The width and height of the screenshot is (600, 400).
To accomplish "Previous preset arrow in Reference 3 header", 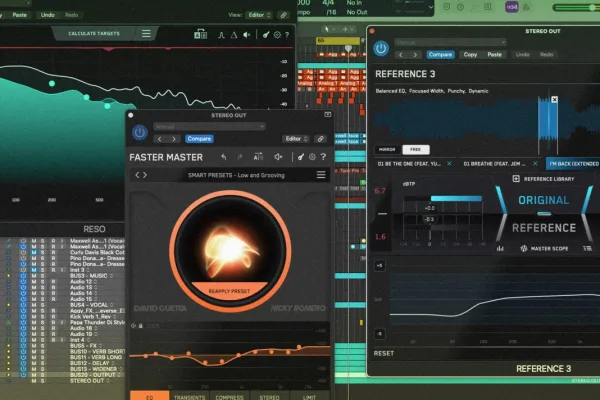I will tap(401, 54).
